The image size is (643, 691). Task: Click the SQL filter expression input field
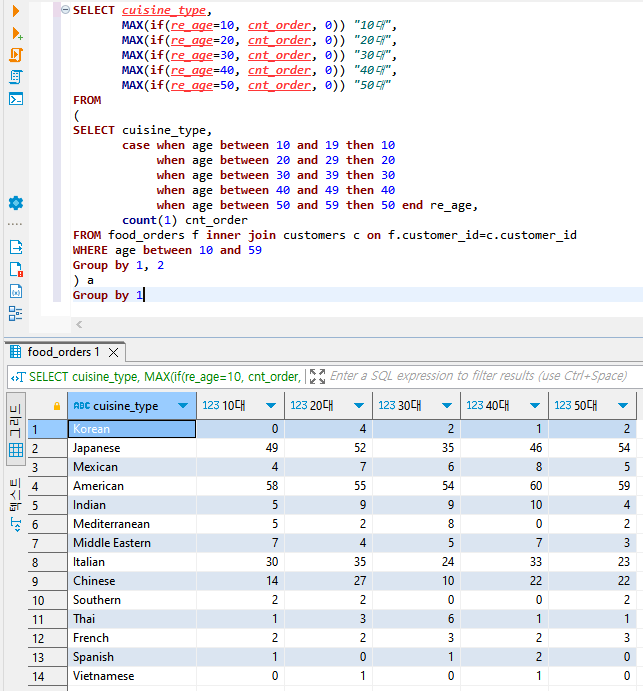480,376
